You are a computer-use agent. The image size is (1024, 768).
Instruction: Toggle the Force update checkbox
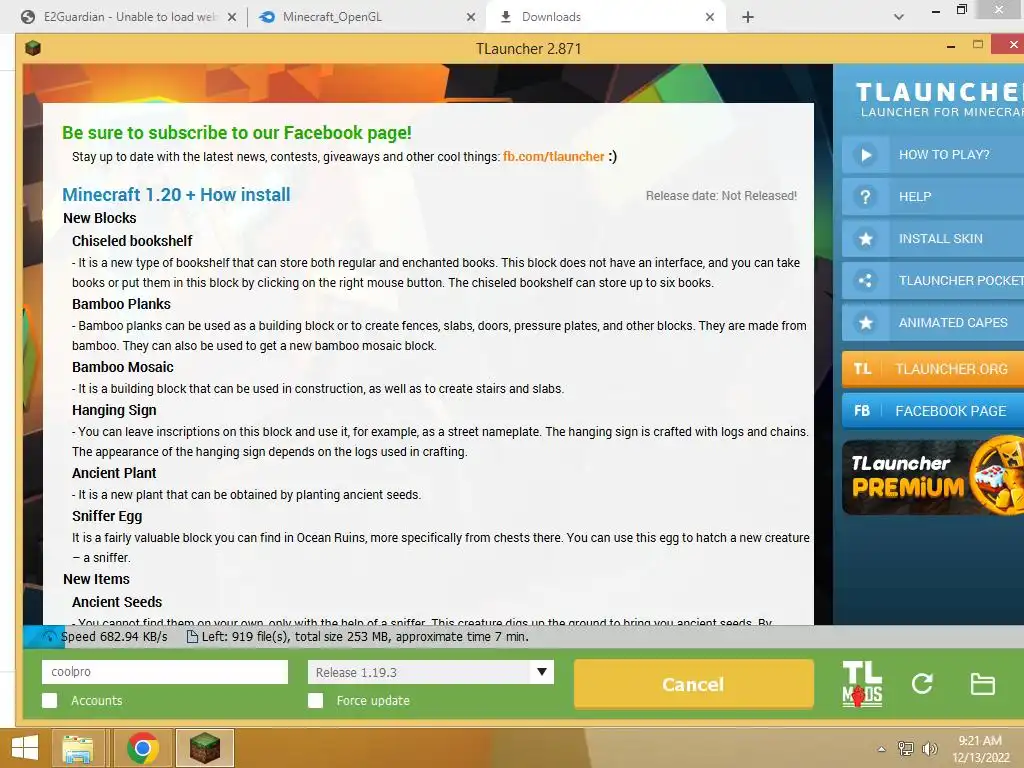[x=315, y=701]
